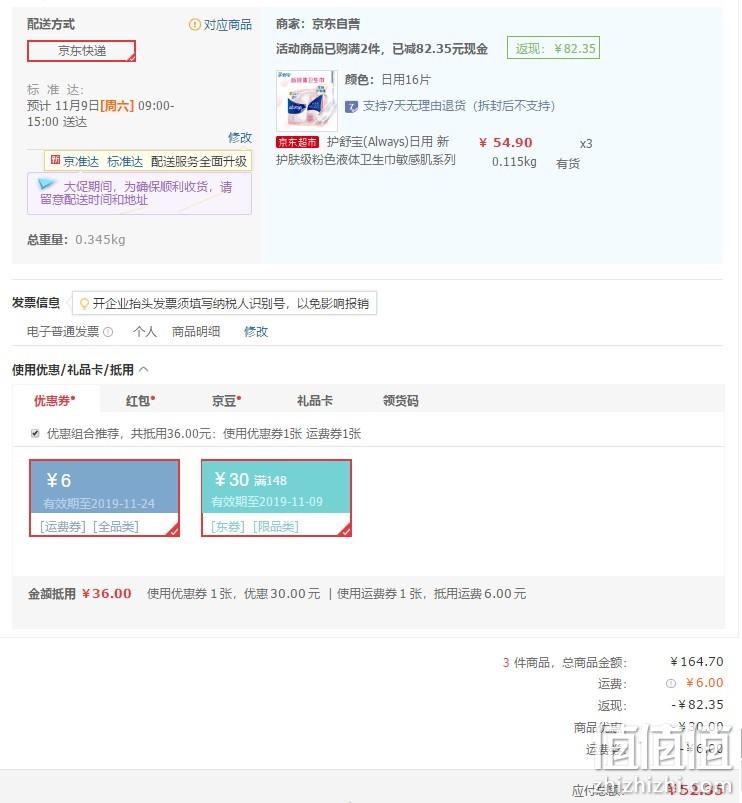Switch to the 京豆 tab
This screenshot has height=803, width=742.
coord(226,400)
